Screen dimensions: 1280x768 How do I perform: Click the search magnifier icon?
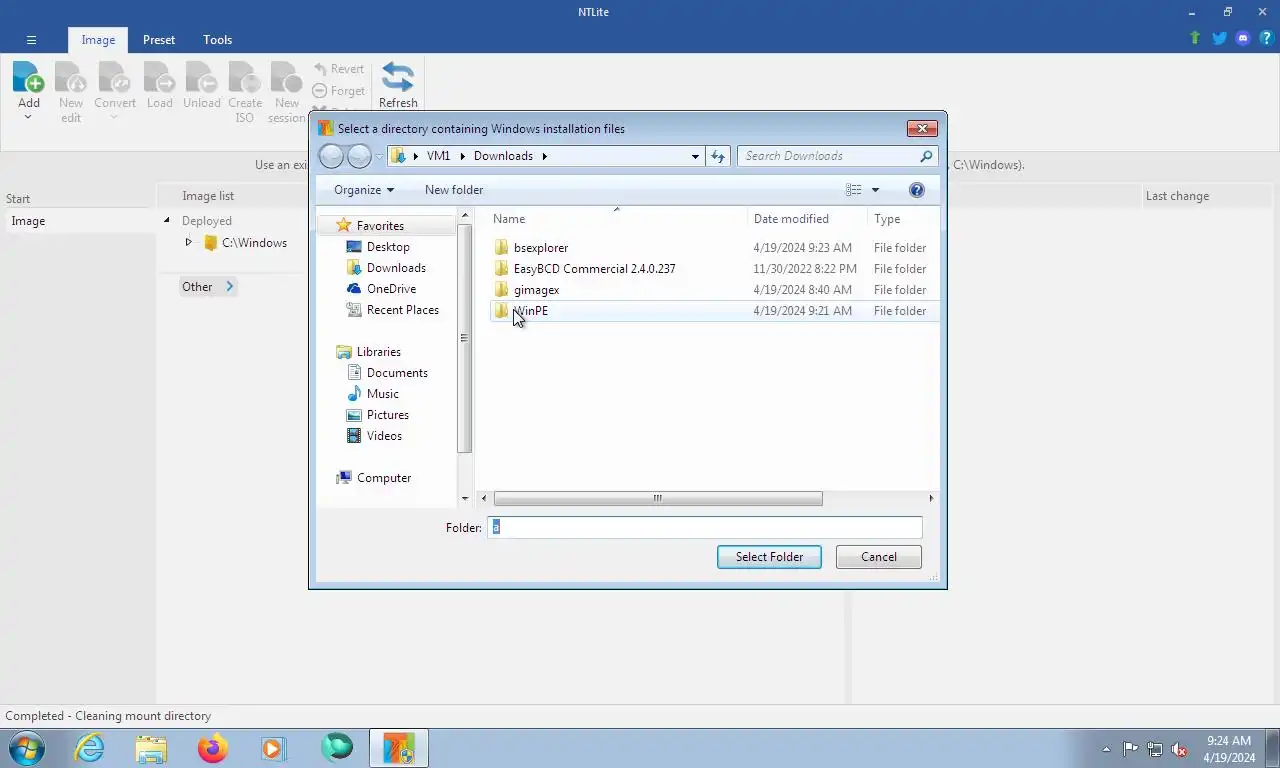[x=926, y=156]
